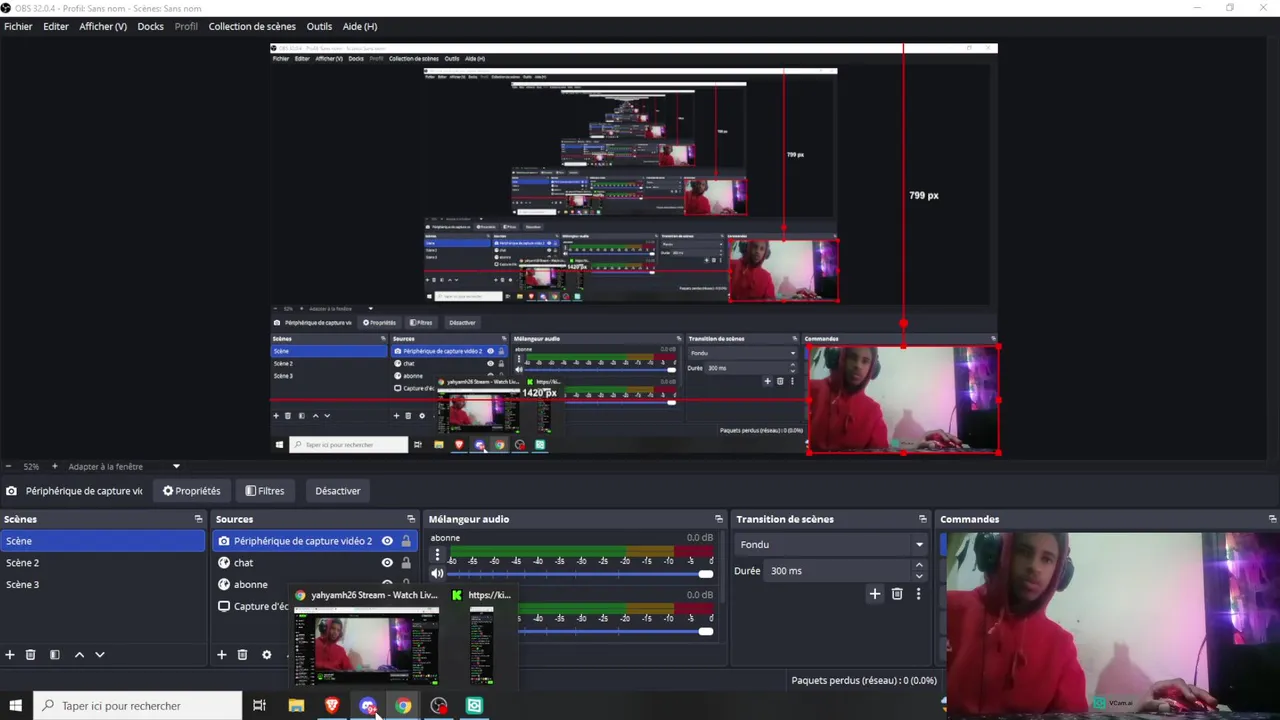
Task: Undock the Scènes panel
Action: click(198, 519)
